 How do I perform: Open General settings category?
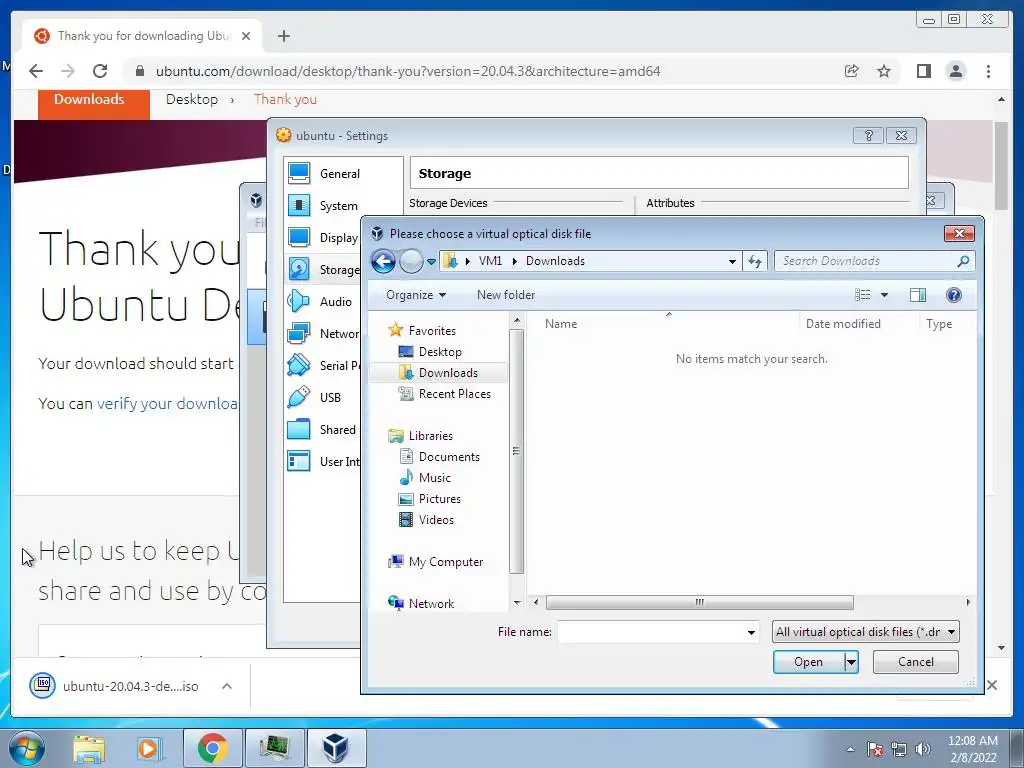[x=339, y=174]
